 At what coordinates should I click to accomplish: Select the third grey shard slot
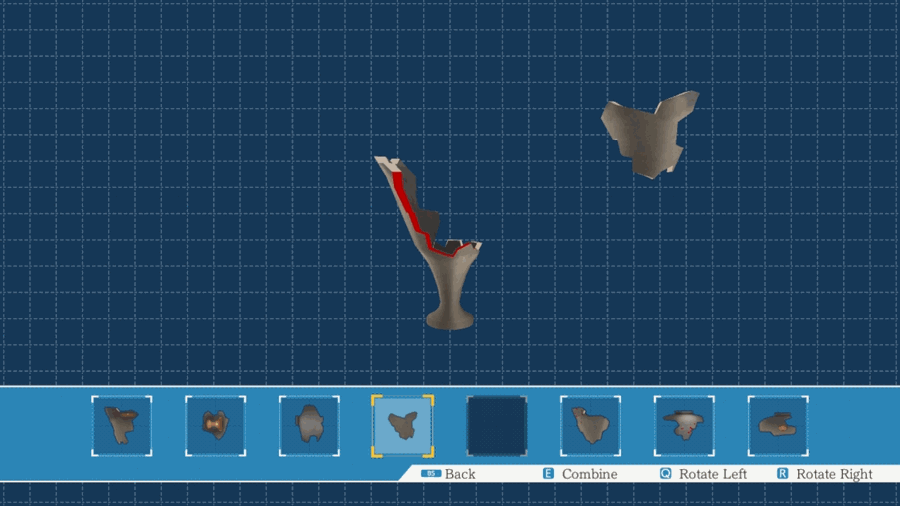[x=309, y=426]
